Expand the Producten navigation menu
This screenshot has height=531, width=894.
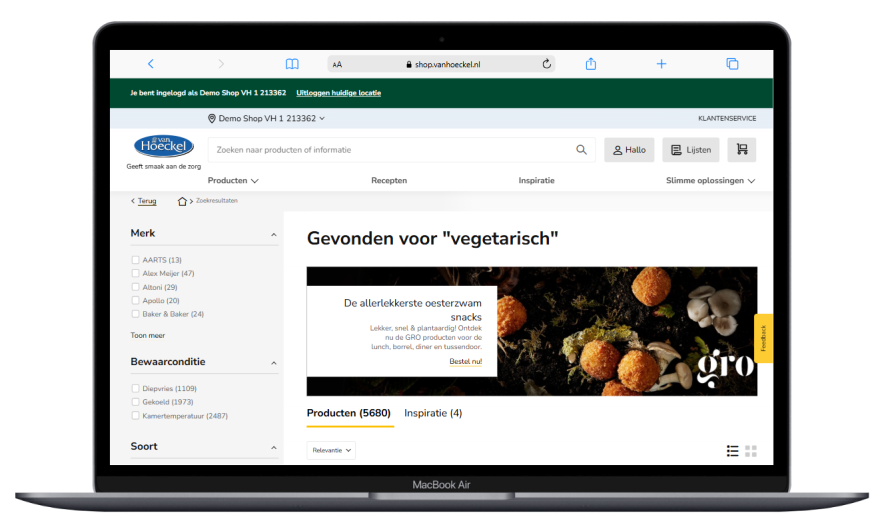point(233,181)
